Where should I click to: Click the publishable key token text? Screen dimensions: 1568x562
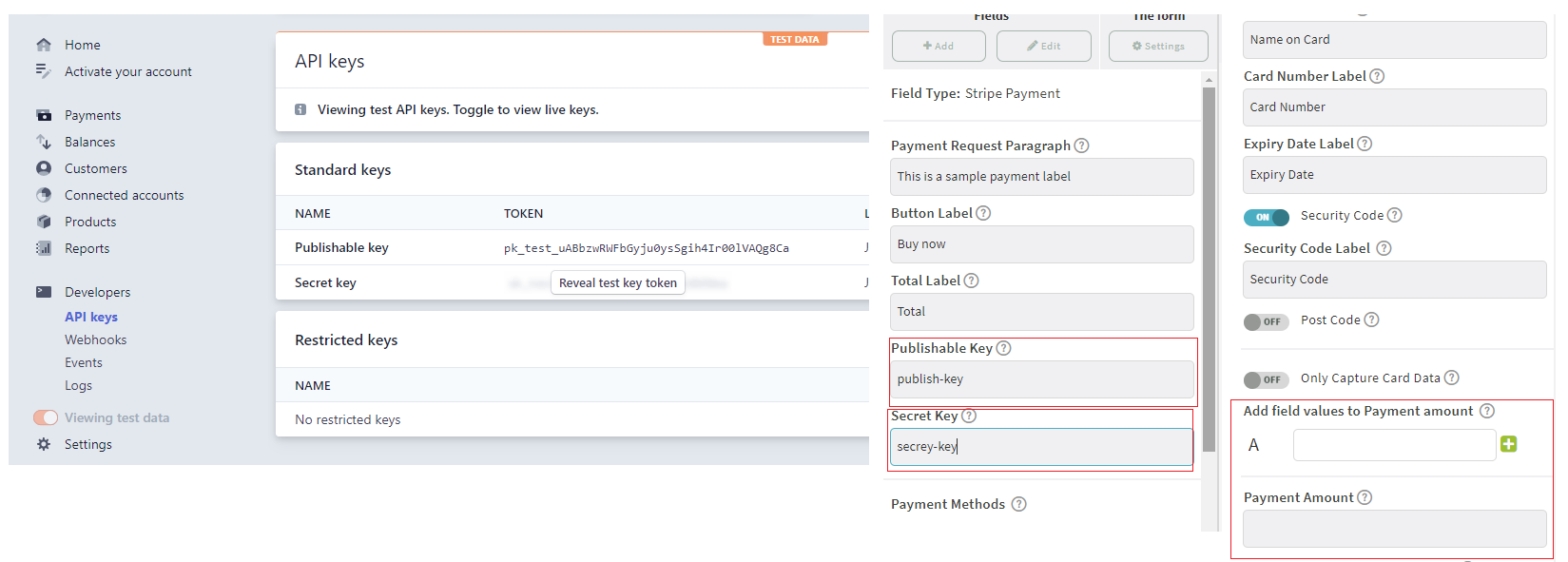(647, 248)
